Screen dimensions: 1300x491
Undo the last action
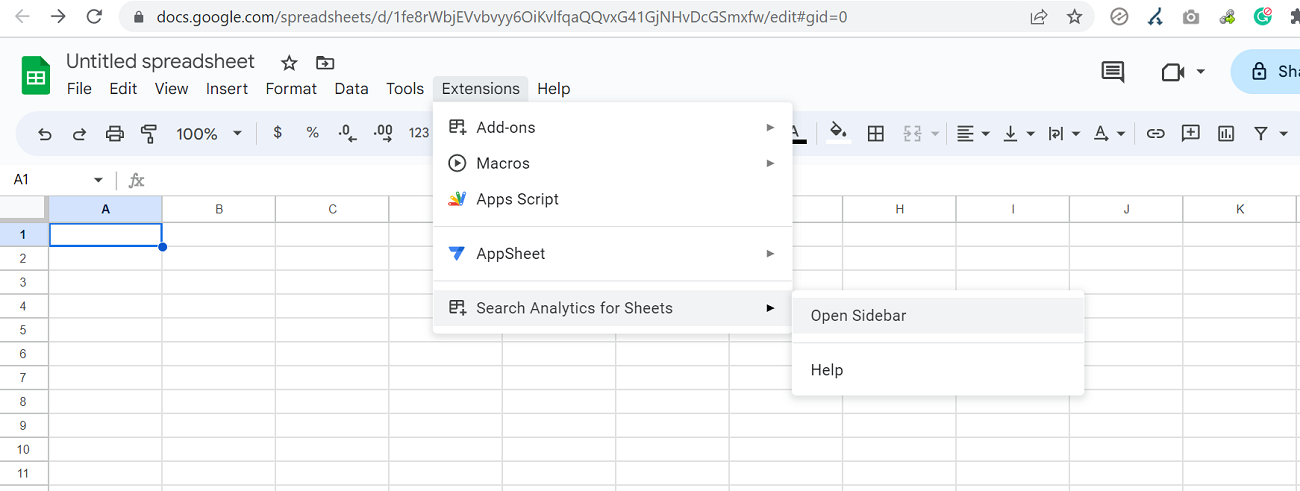tap(44, 133)
